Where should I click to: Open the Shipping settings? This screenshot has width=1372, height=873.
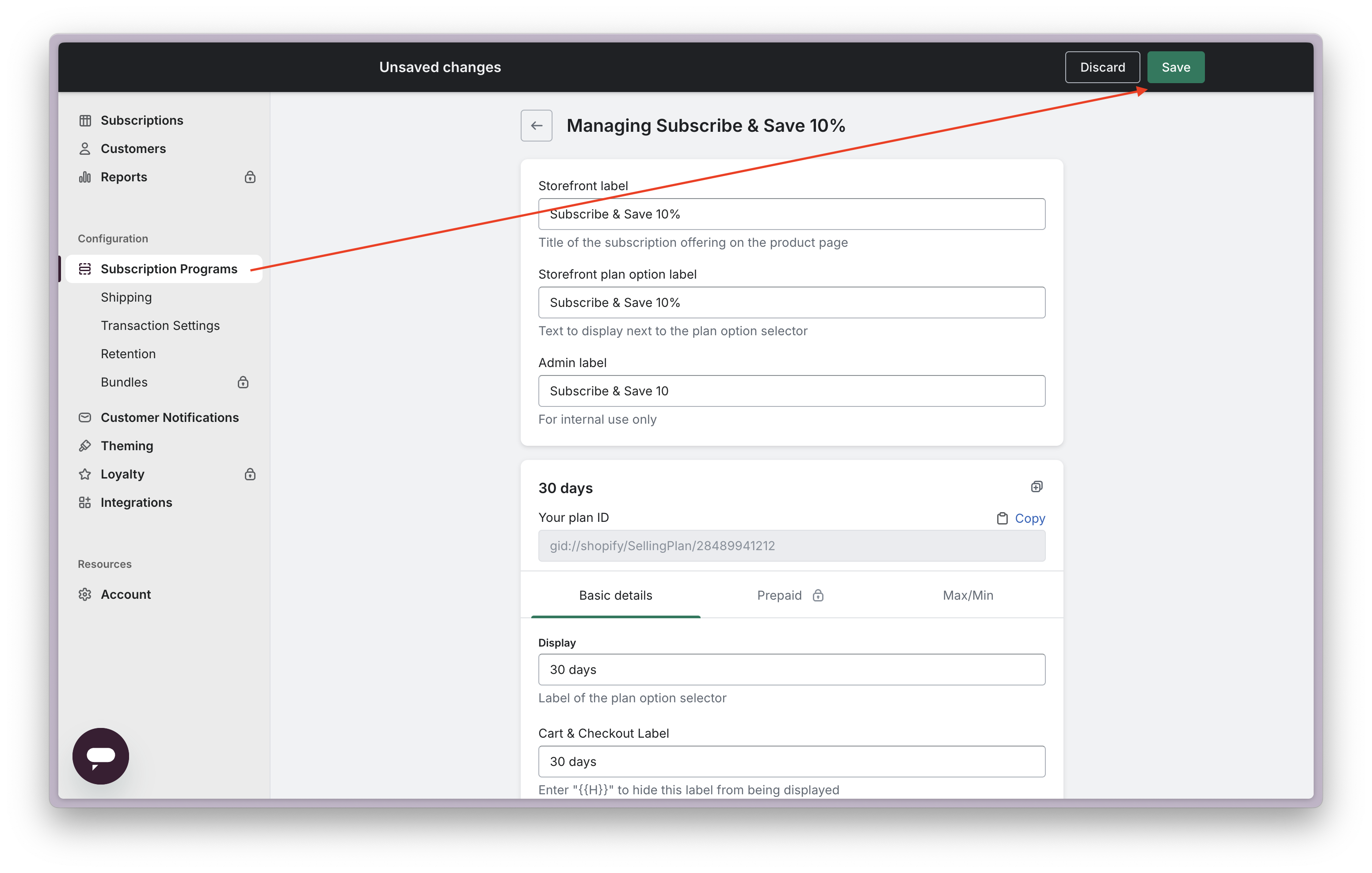pos(126,297)
